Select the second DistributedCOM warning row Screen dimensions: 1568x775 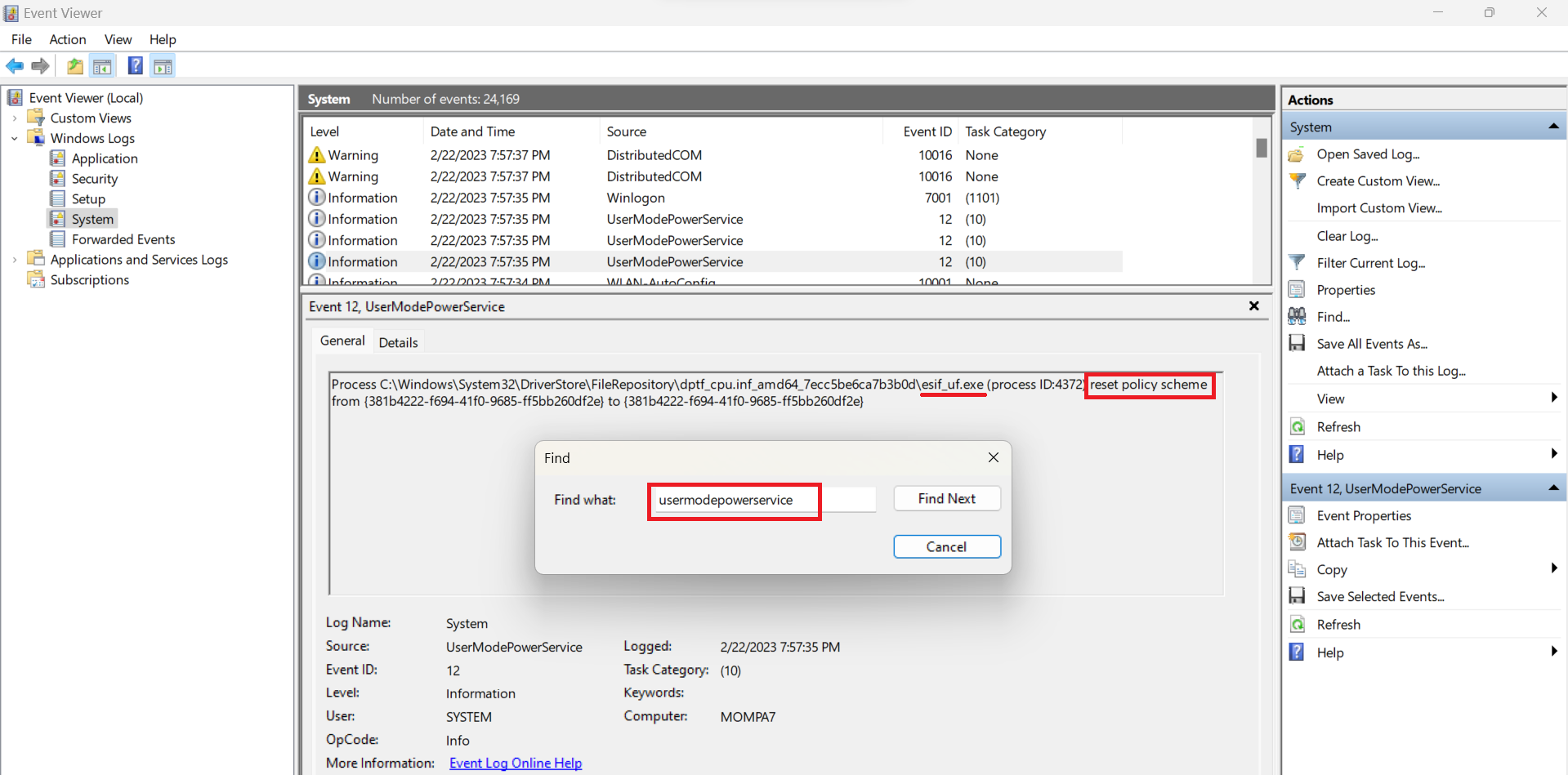[x=713, y=176]
